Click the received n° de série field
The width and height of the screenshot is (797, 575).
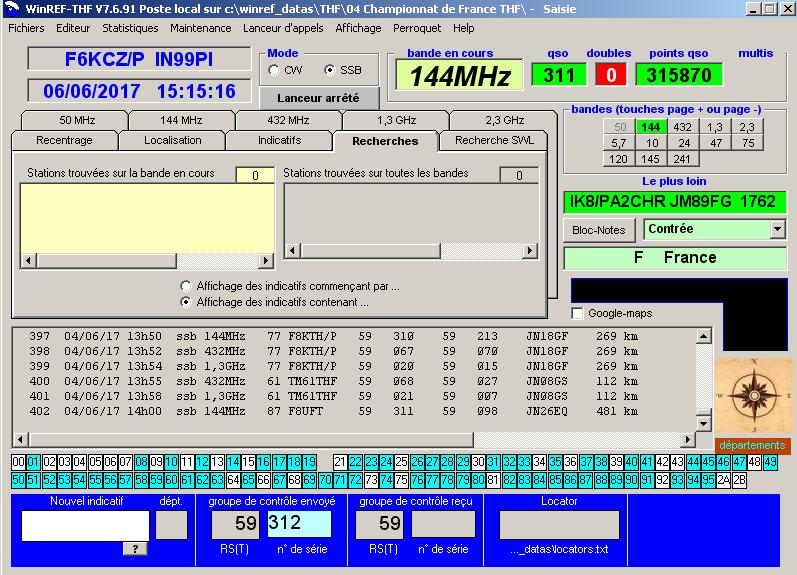click(443, 524)
